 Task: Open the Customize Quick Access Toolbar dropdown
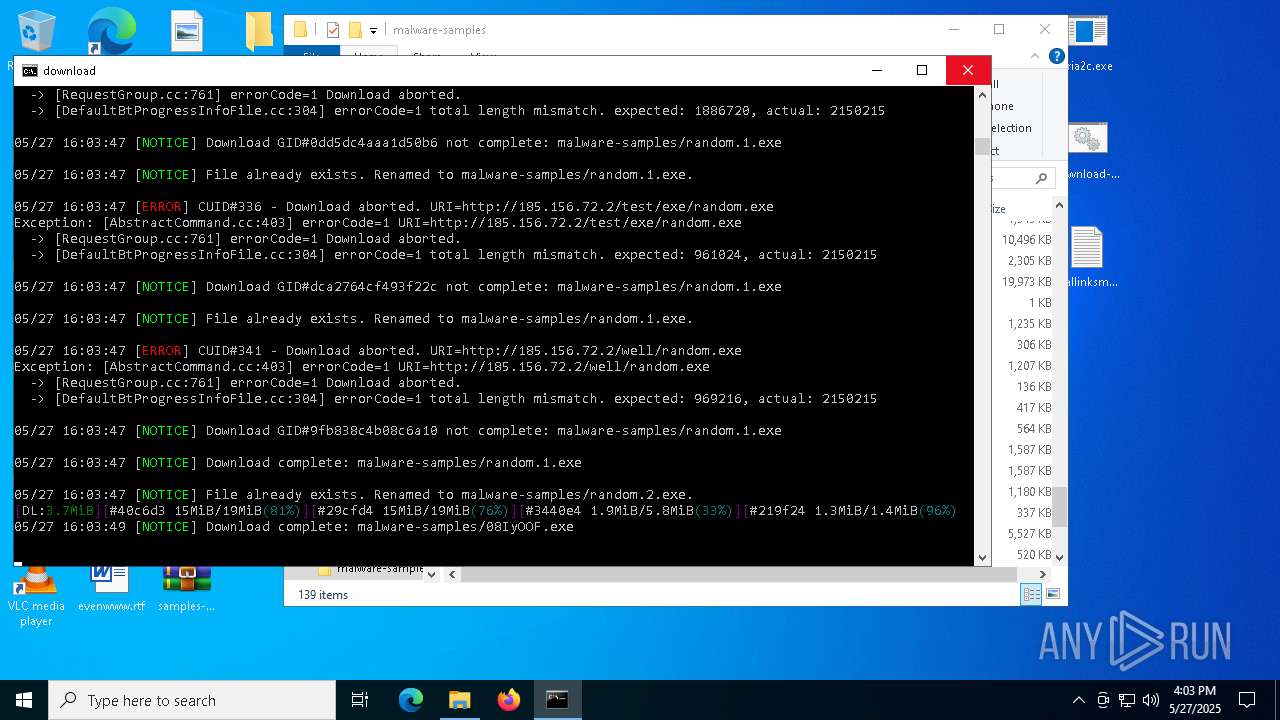pos(373,31)
